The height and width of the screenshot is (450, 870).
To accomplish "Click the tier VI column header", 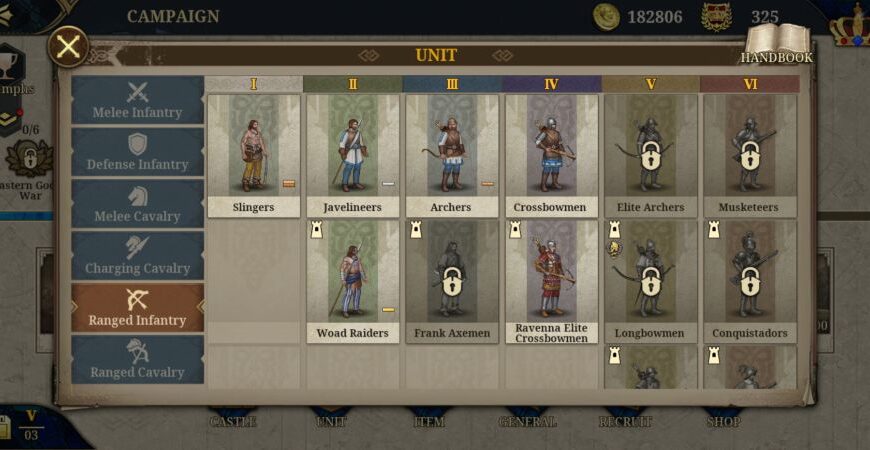I will [x=750, y=84].
